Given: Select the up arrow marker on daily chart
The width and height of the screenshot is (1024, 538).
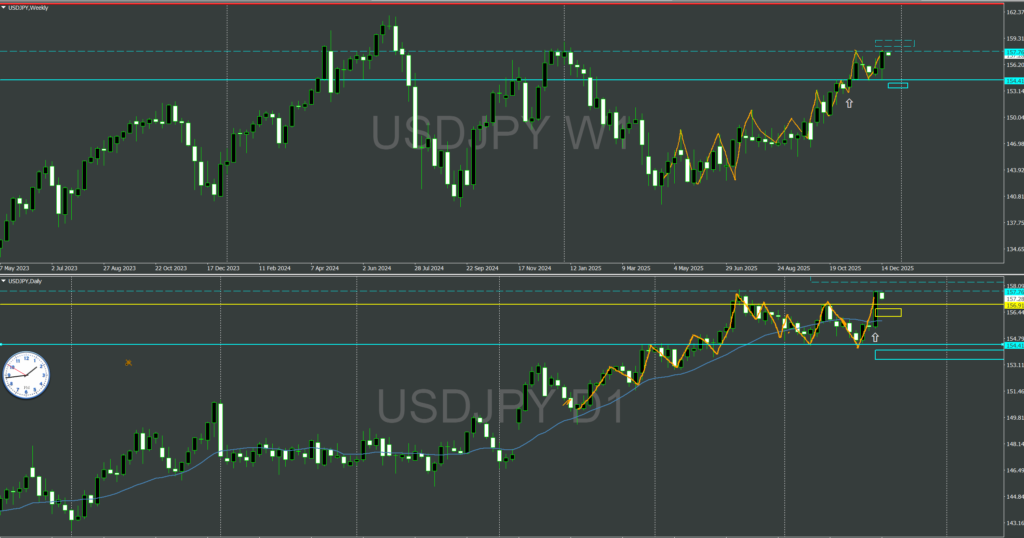Looking at the screenshot, I should (x=875, y=337).
